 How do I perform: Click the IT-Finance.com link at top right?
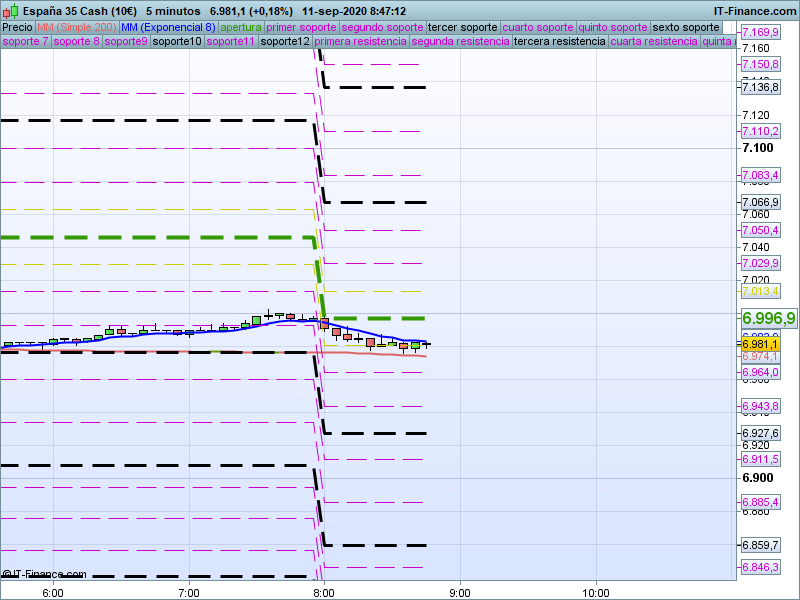point(754,10)
